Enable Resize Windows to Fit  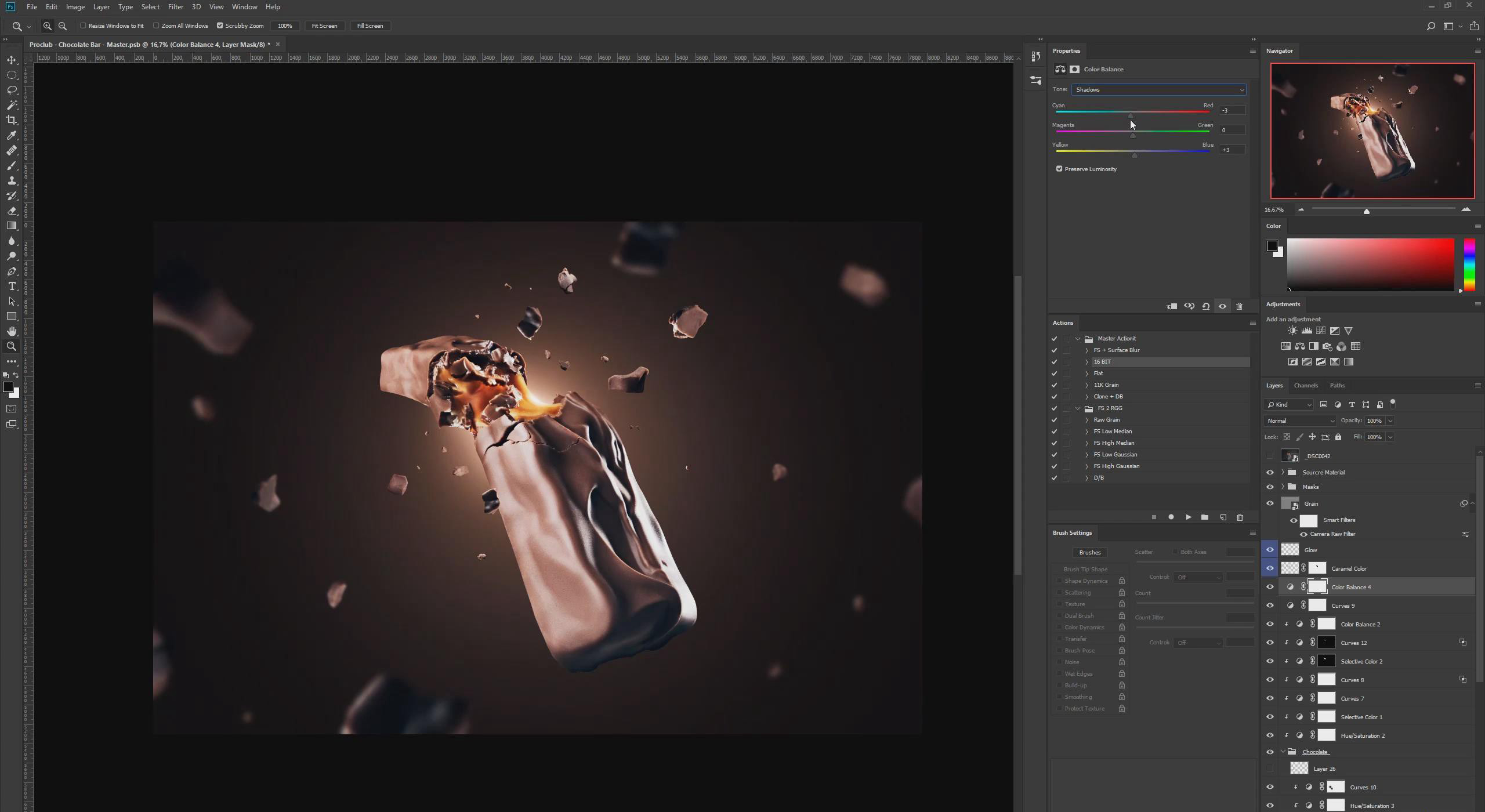click(83, 26)
